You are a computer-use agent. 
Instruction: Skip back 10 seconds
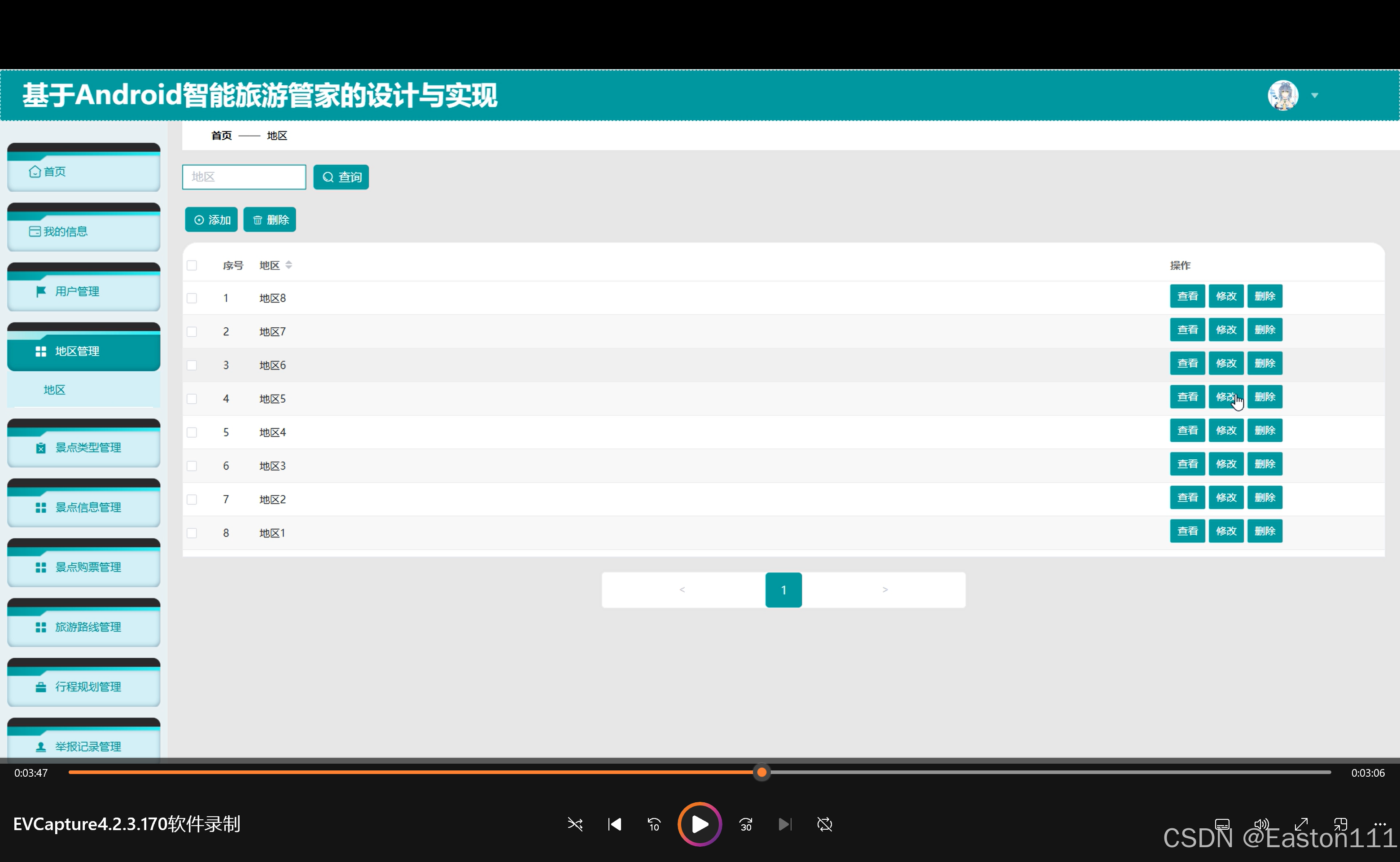click(x=654, y=824)
